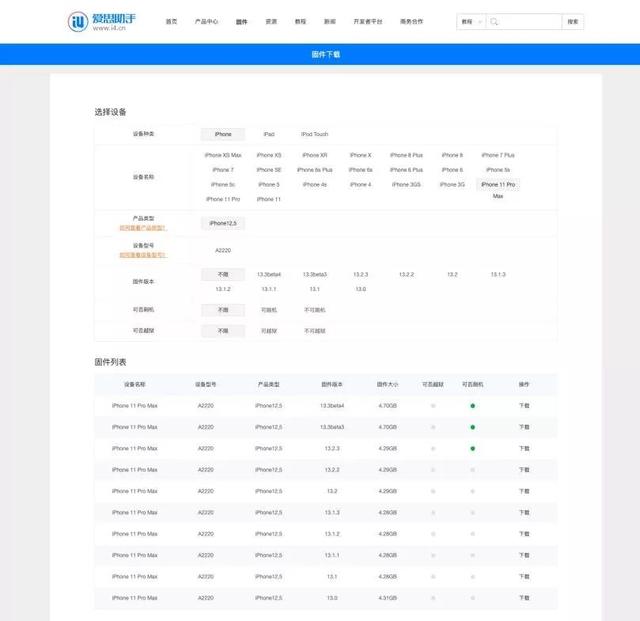The width and height of the screenshot is (640, 621).
Task: Click green flashable dot for 13.3beta3 row
Action: coord(473,427)
